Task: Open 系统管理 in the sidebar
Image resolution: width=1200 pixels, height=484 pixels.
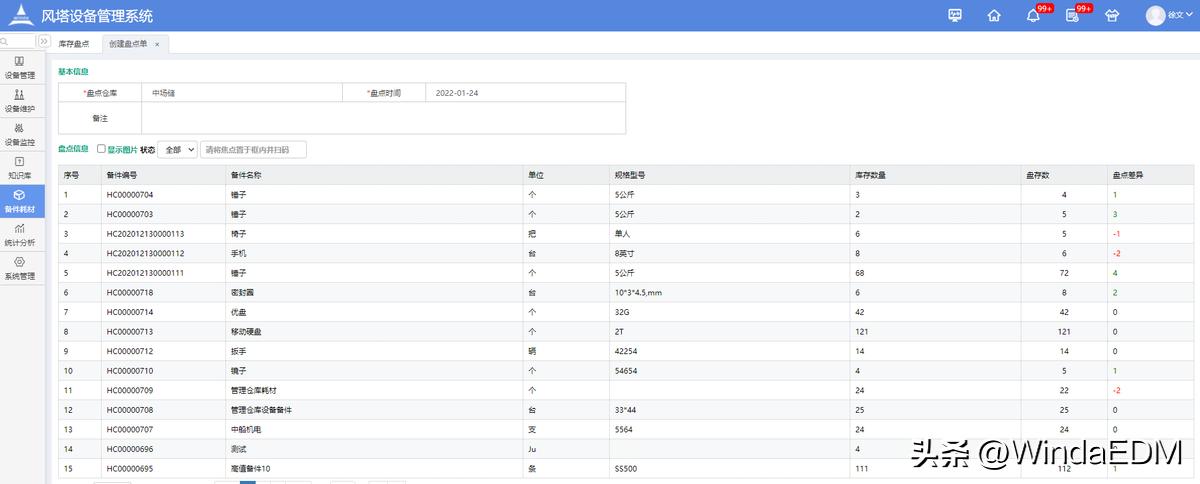Action: click(x=20, y=268)
